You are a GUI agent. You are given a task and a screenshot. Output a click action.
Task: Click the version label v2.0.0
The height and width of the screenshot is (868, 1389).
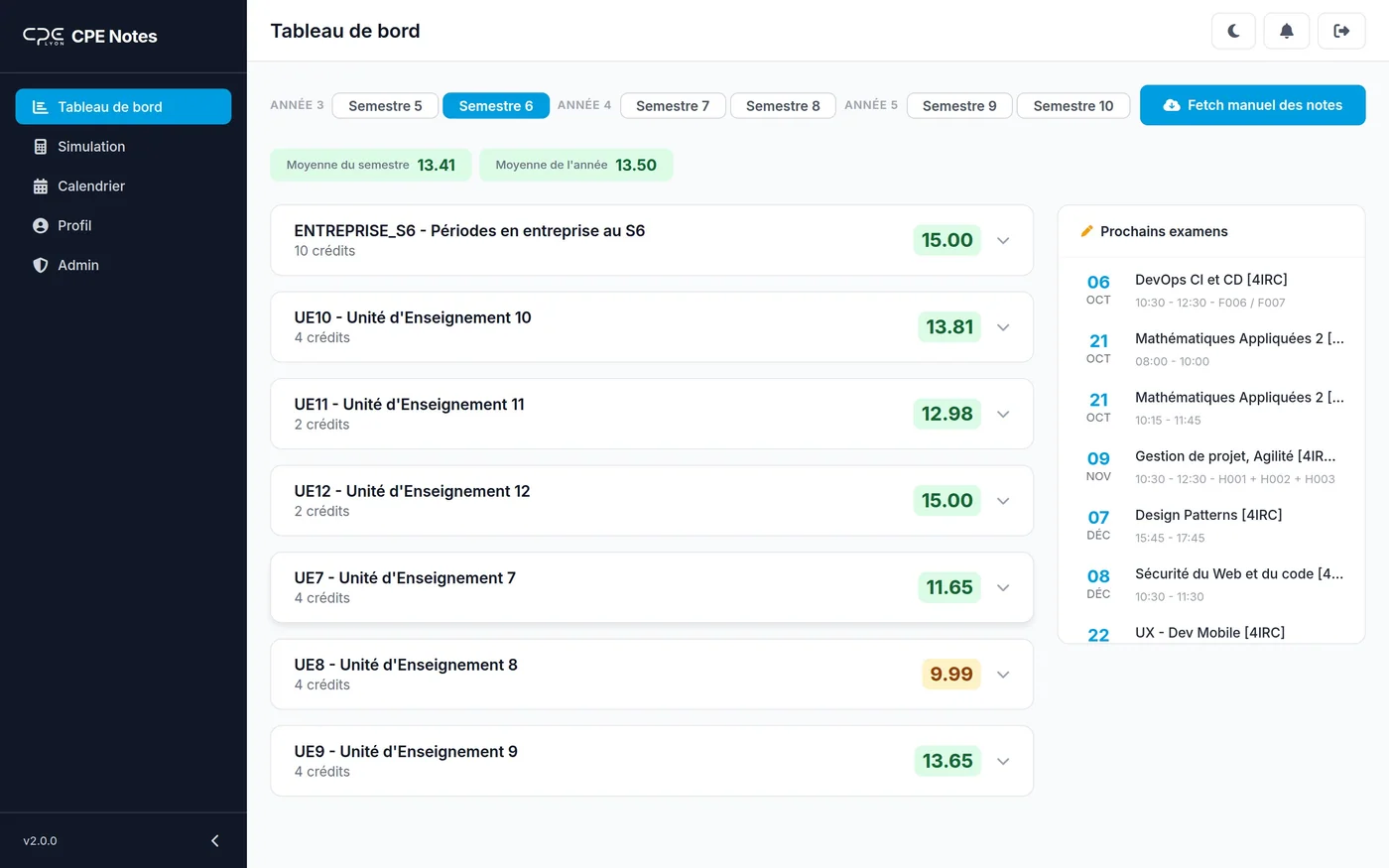(41, 841)
